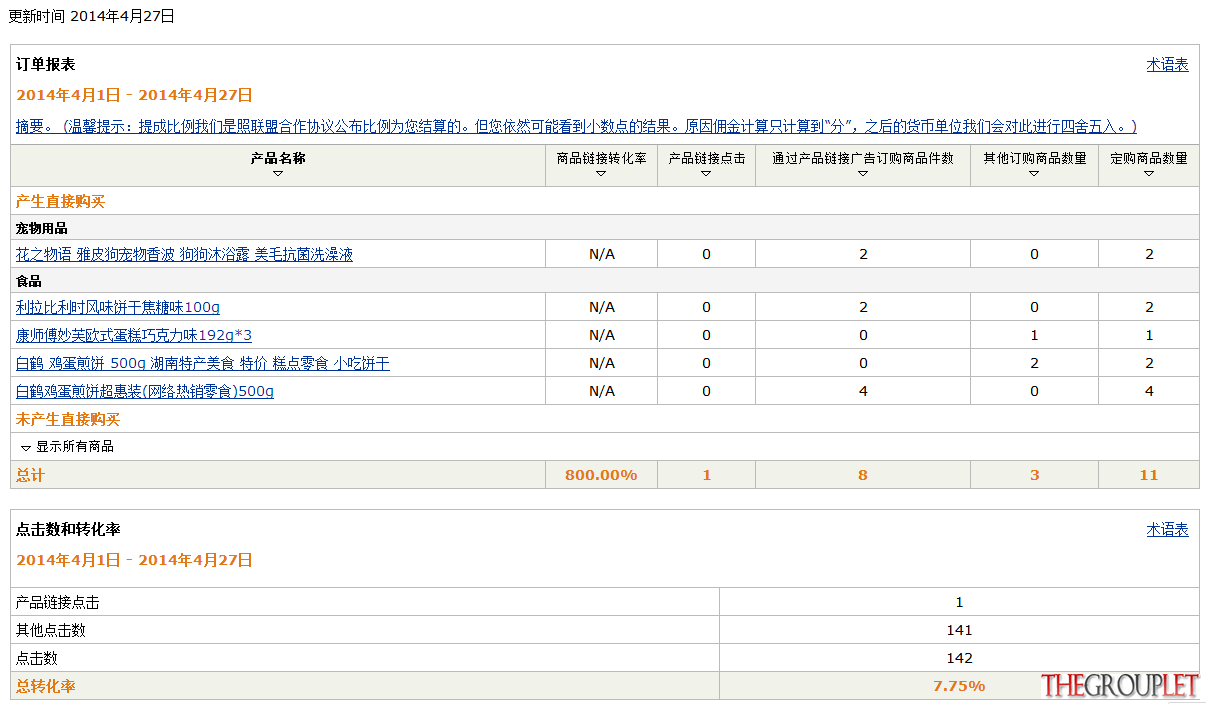This screenshot has width=1206, height=704.
Task: Click the total ordered items value 11
Action: (1149, 475)
